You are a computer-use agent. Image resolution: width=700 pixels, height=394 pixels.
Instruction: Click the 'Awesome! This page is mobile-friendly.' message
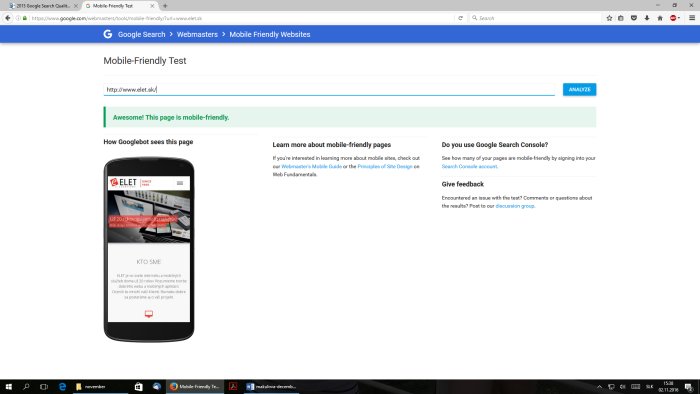(x=171, y=117)
